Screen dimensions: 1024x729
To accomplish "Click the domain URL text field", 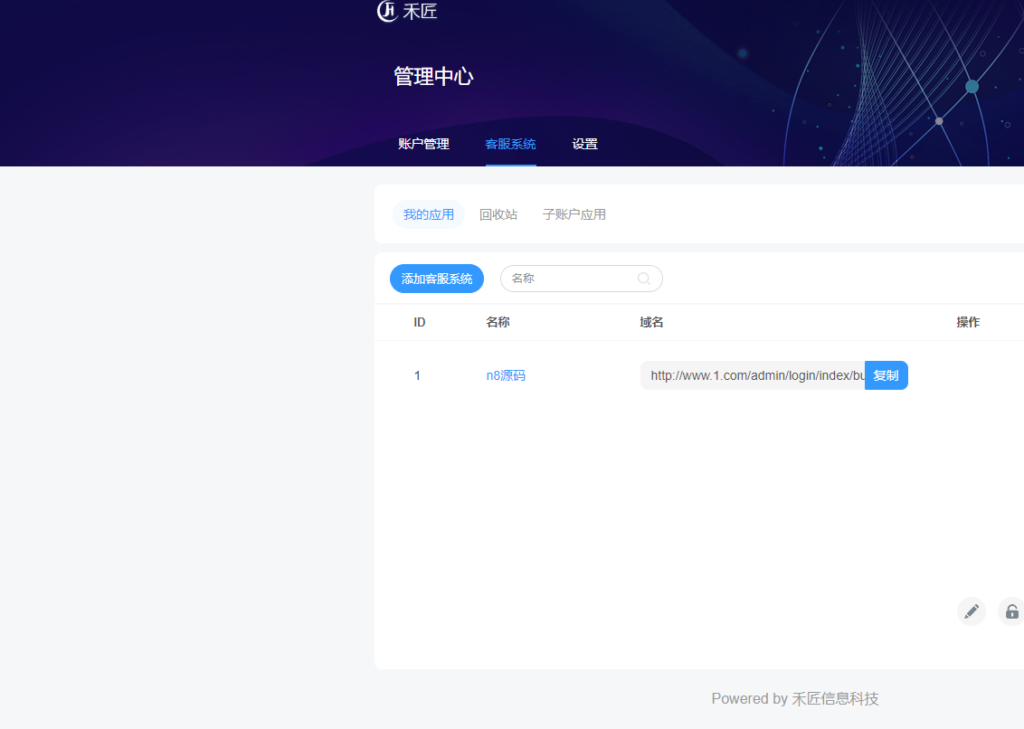I will 752,376.
